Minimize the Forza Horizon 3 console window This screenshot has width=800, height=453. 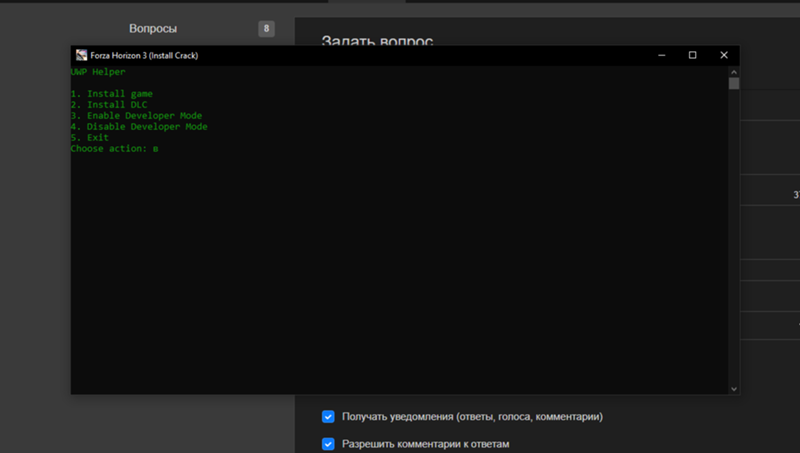click(x=662, y=55)
